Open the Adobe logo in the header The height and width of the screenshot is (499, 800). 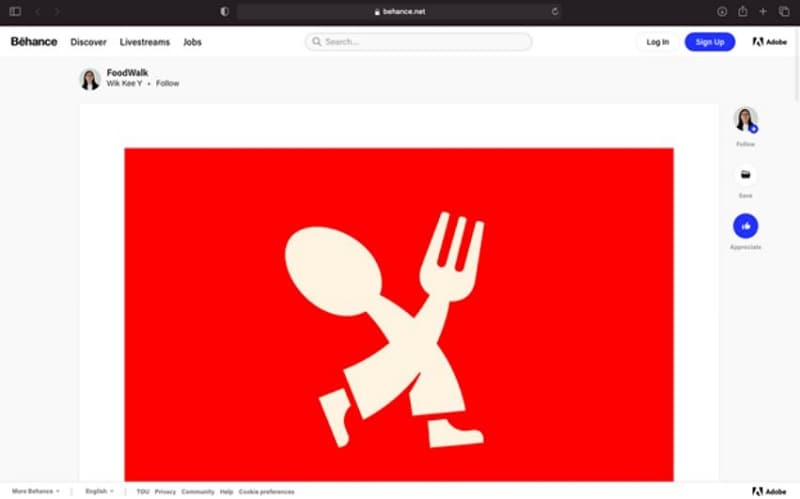click(x=769, y=42)
